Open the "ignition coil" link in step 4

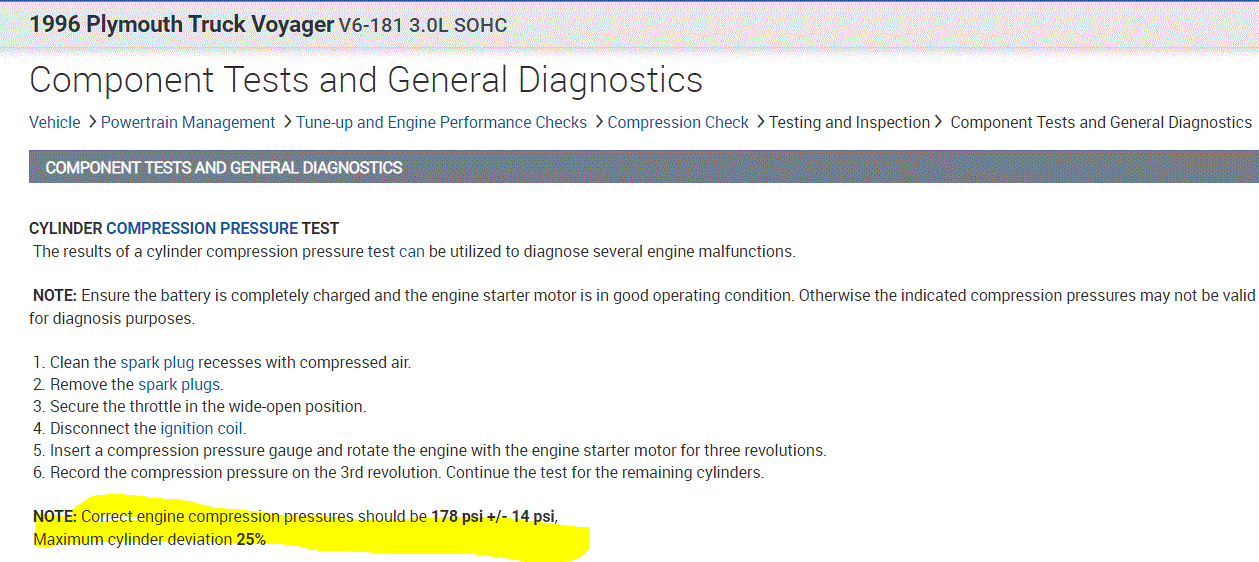pos(202,428)
